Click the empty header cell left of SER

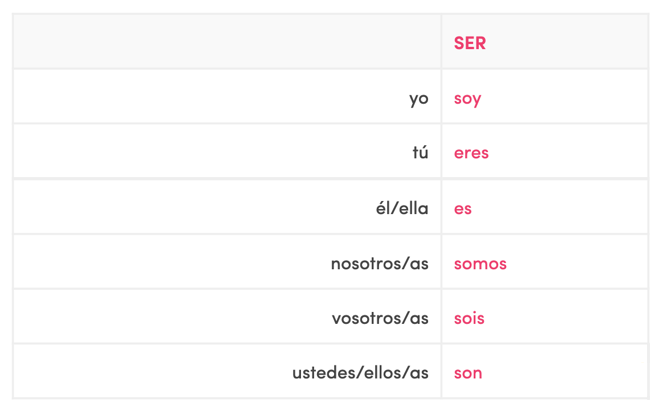(227, 43)
